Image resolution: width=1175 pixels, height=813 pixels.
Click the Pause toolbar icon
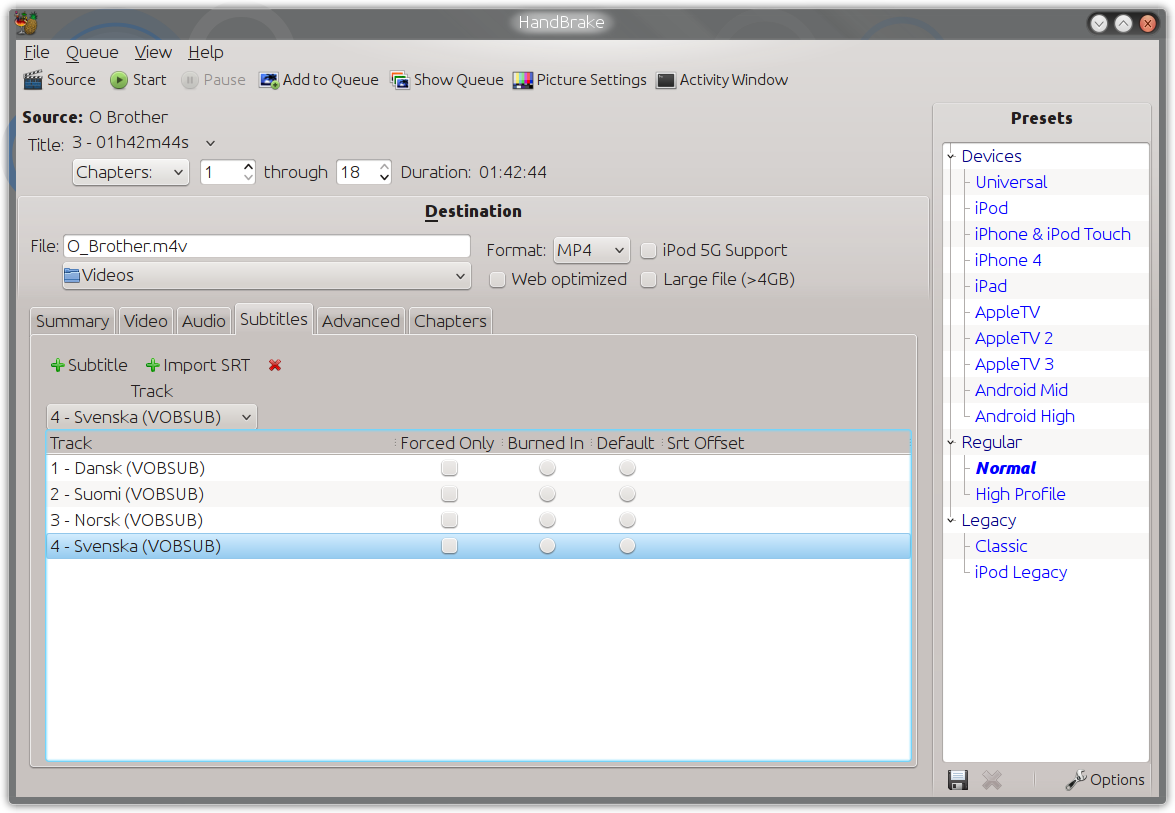coord(190,79)
